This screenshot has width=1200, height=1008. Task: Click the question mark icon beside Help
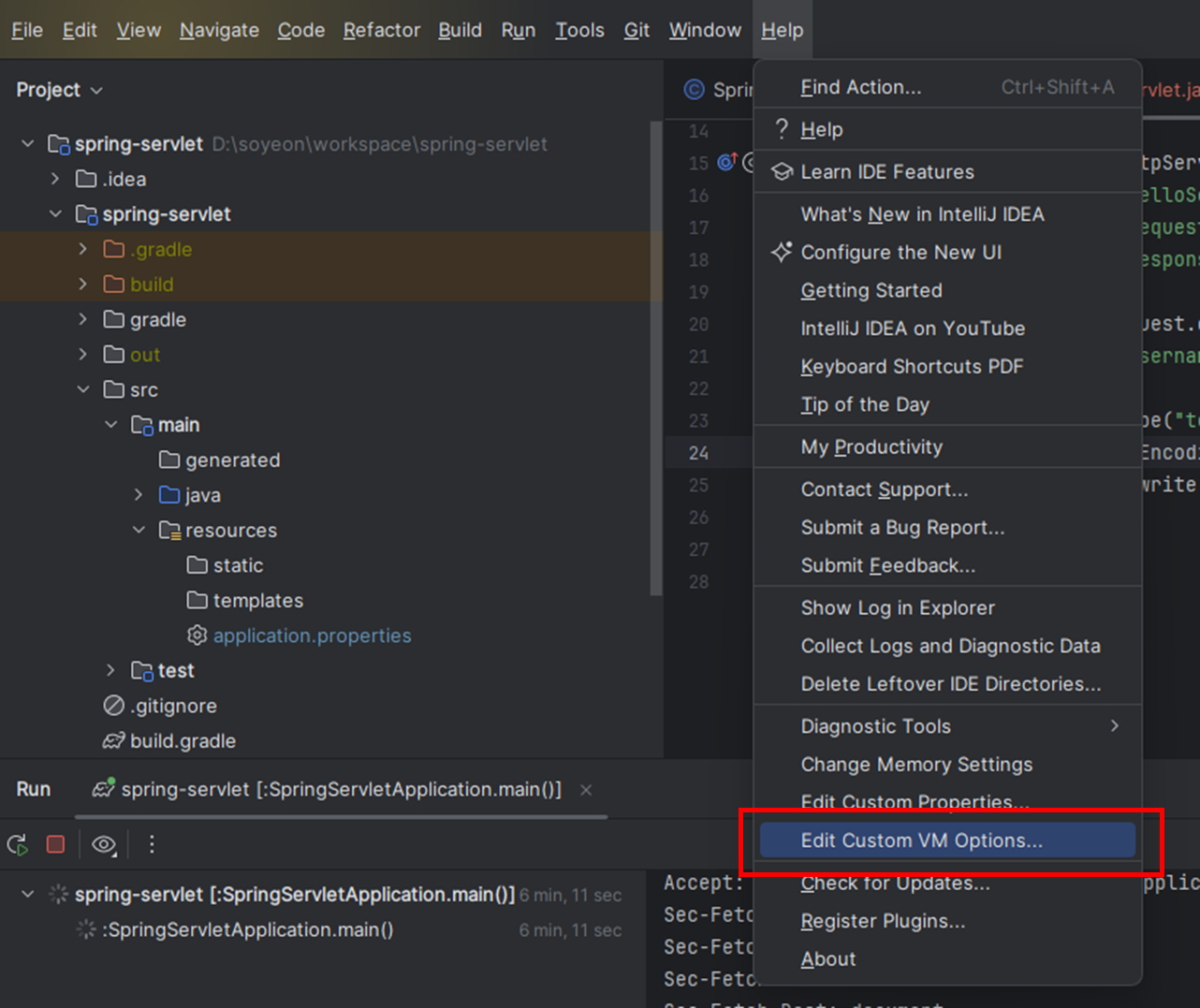coord(782,129)
